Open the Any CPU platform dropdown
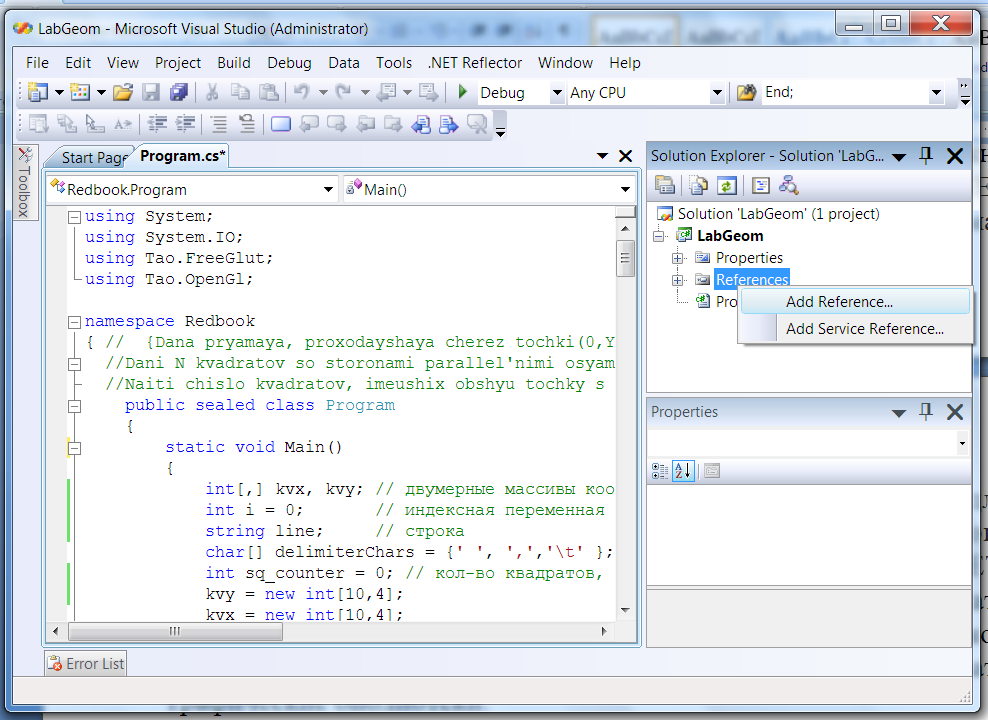This screenshot has width=988, height=720. click(x=717, y=93)
